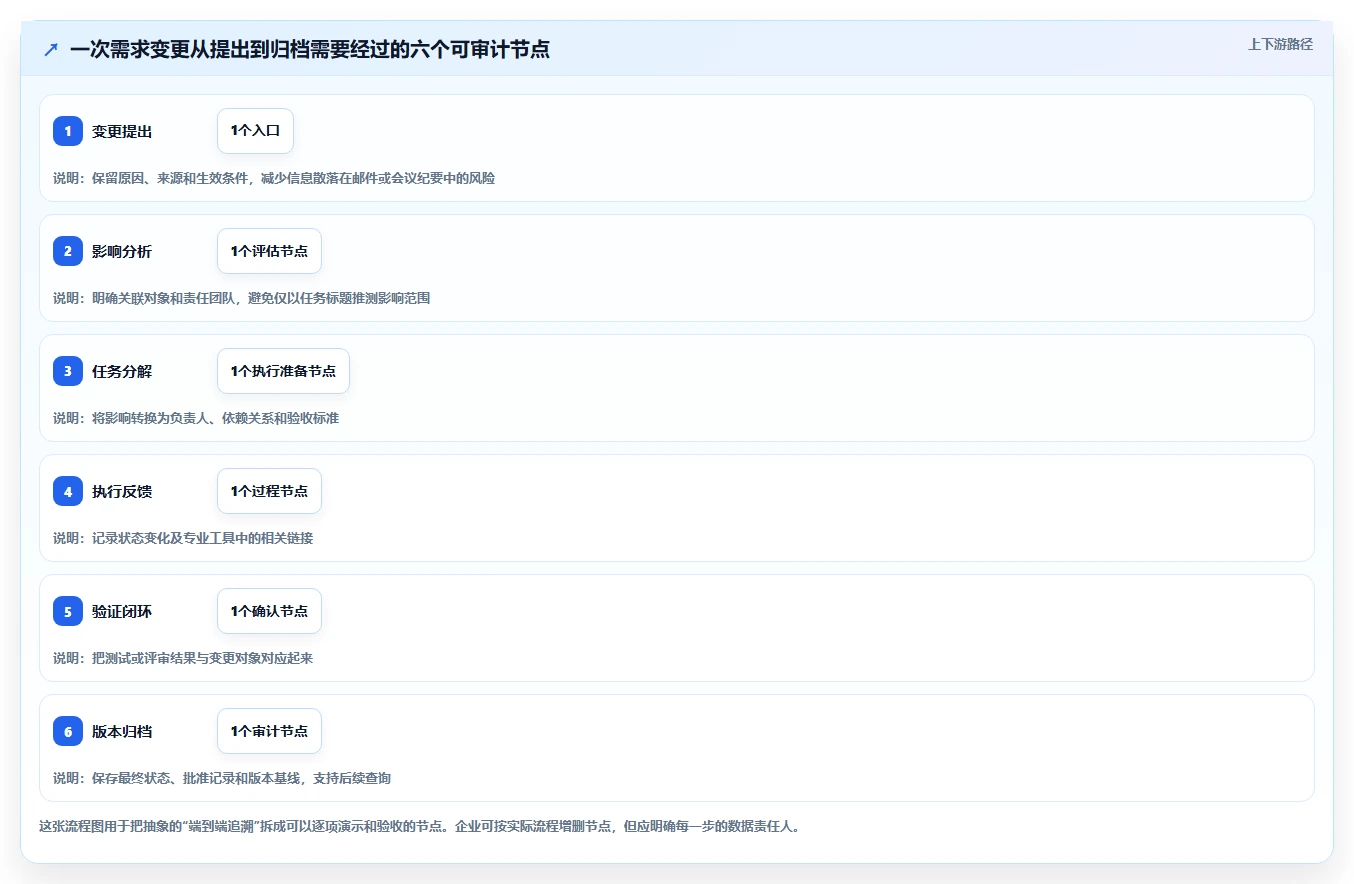
Task: Click the 影响分析 step title
Action: tap(122, 251)
